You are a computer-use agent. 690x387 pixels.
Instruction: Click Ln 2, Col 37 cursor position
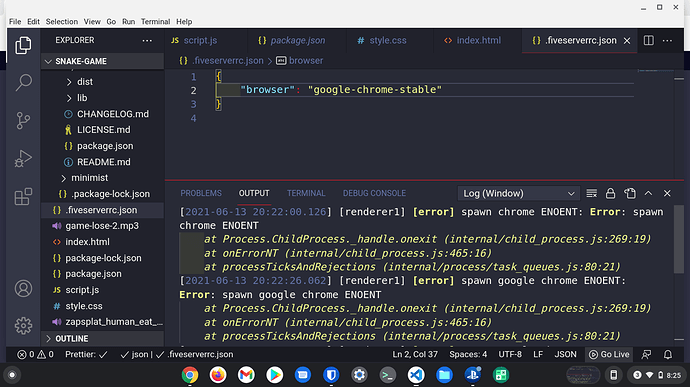415,354
